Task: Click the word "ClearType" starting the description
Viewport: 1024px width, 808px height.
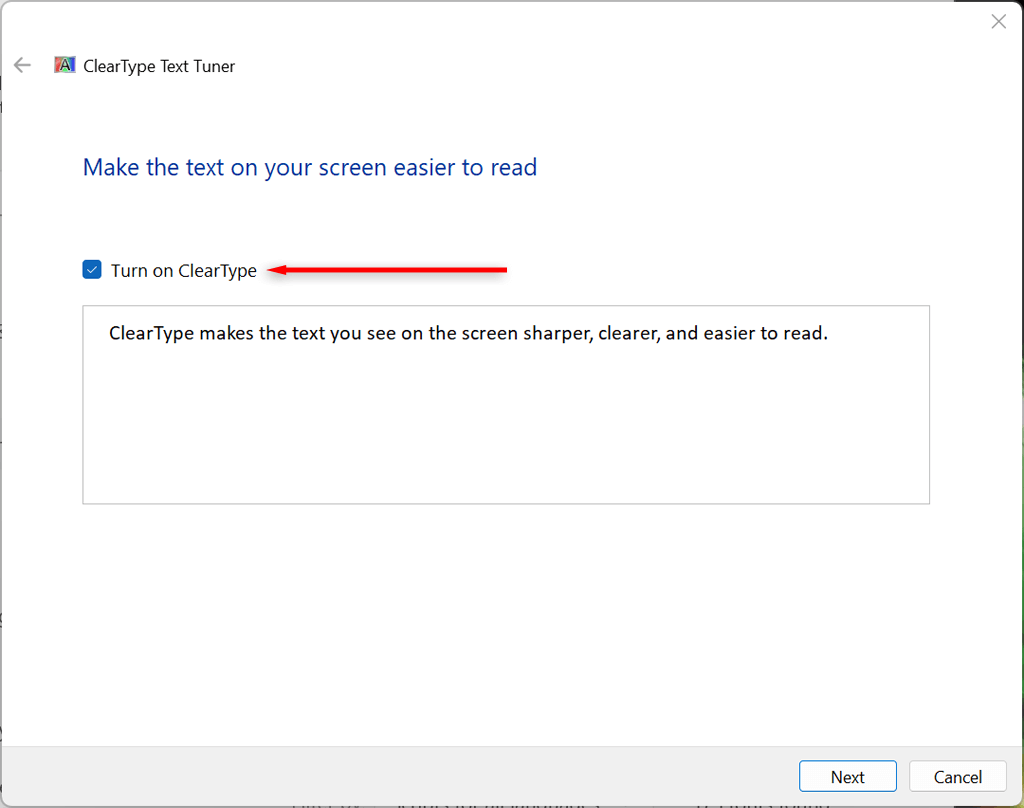Action: click(x=151, y=333)
